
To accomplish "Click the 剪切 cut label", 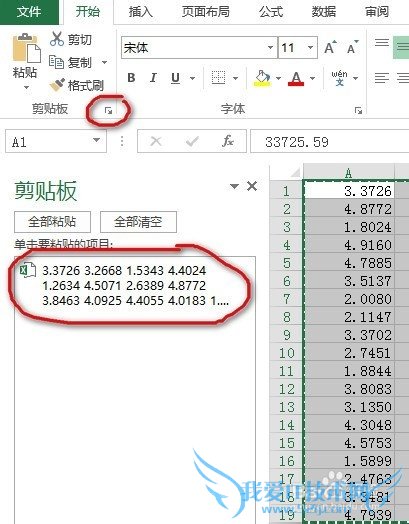I will pyautogui.click(x=80, y=39).
